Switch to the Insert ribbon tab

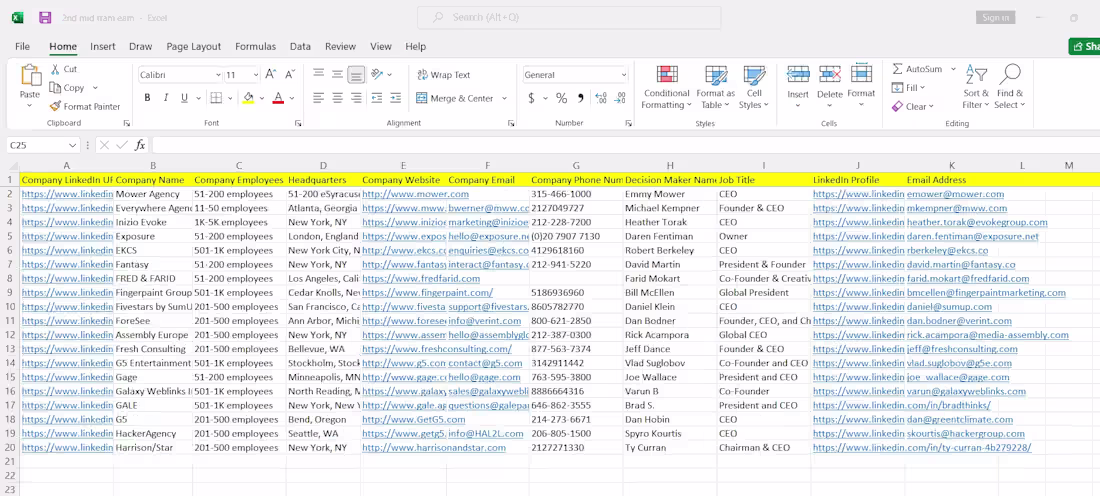point(102,46)
